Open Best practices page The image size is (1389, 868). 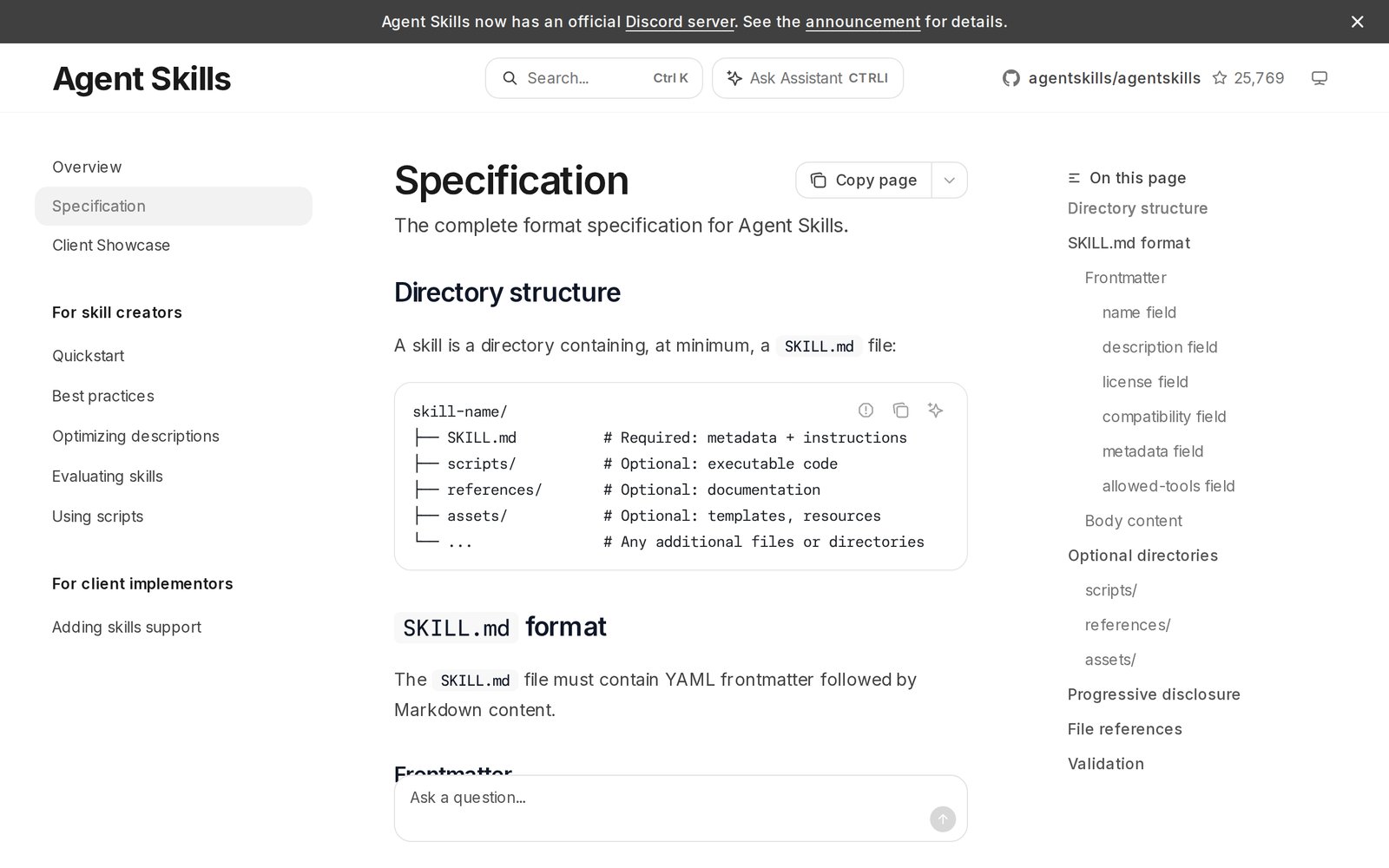pyautogui.click(x=103, y=396)
